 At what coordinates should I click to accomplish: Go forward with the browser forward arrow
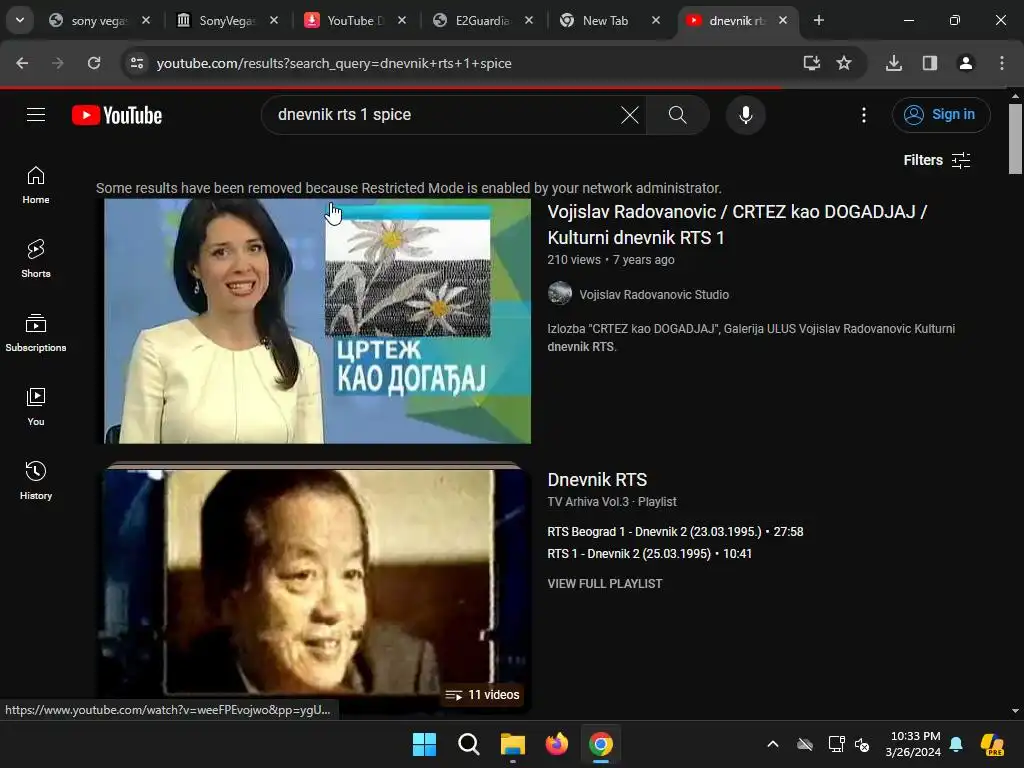(58, 63)
